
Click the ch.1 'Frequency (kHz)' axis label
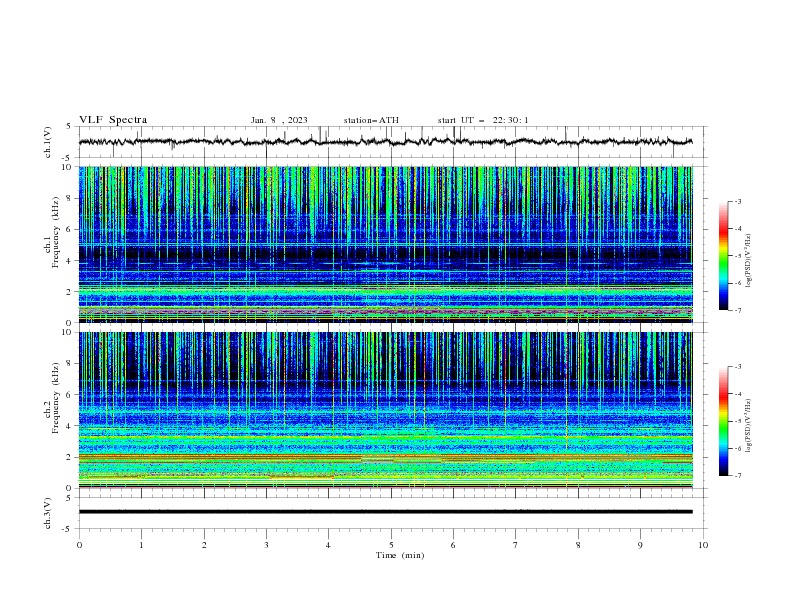click(x=55, y=232)
